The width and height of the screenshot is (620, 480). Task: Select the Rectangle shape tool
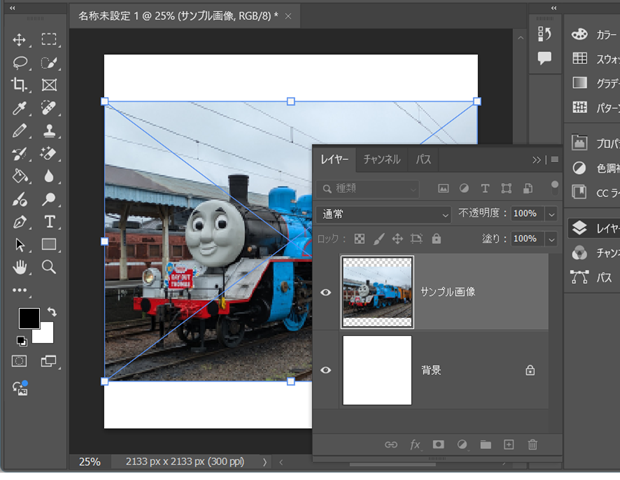pos(49,244)
